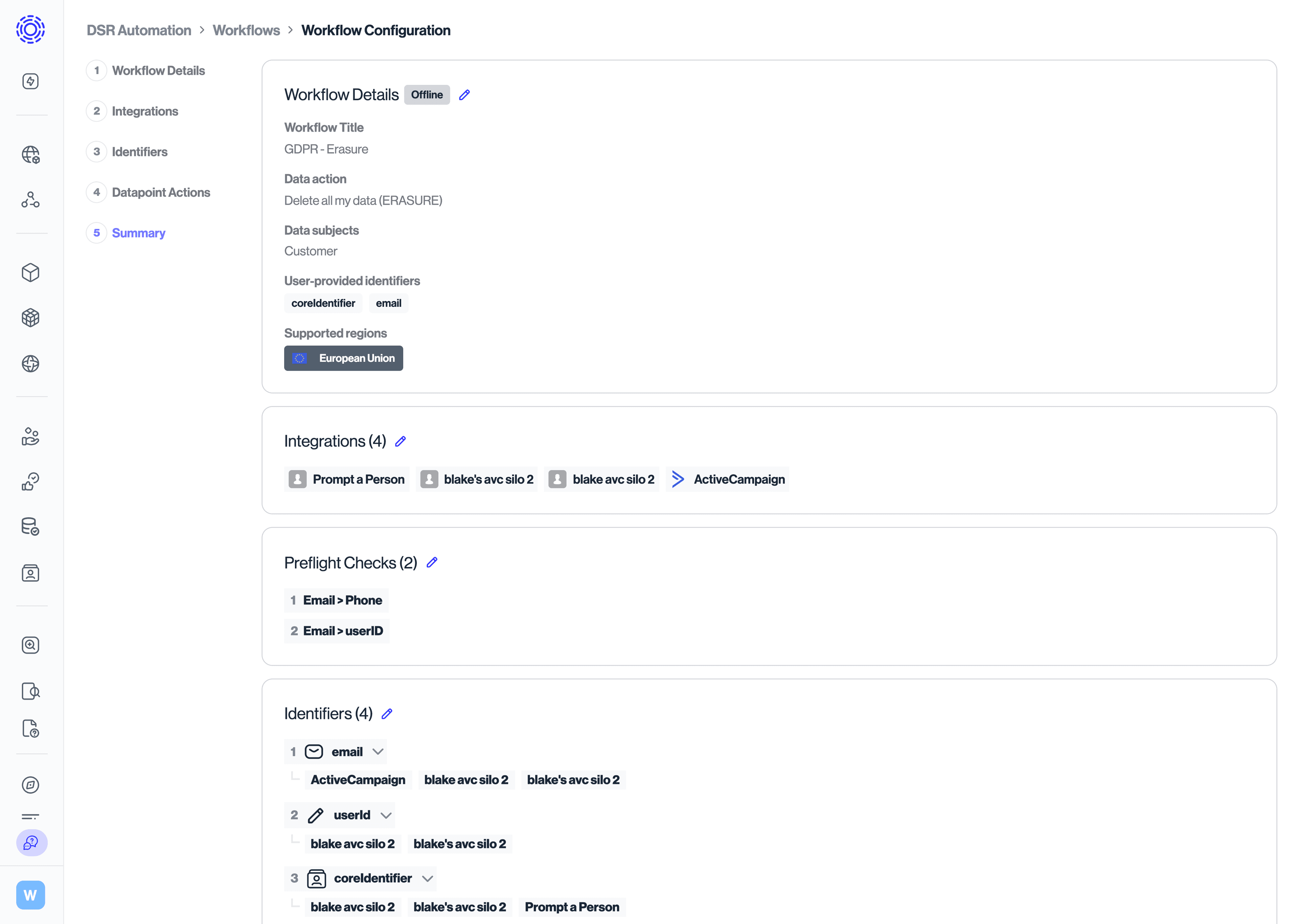The height and width of the screenshot is (924, 1299).
Task: Open the magnifying-glass search icon in sidebar
Action: [31, 645]
